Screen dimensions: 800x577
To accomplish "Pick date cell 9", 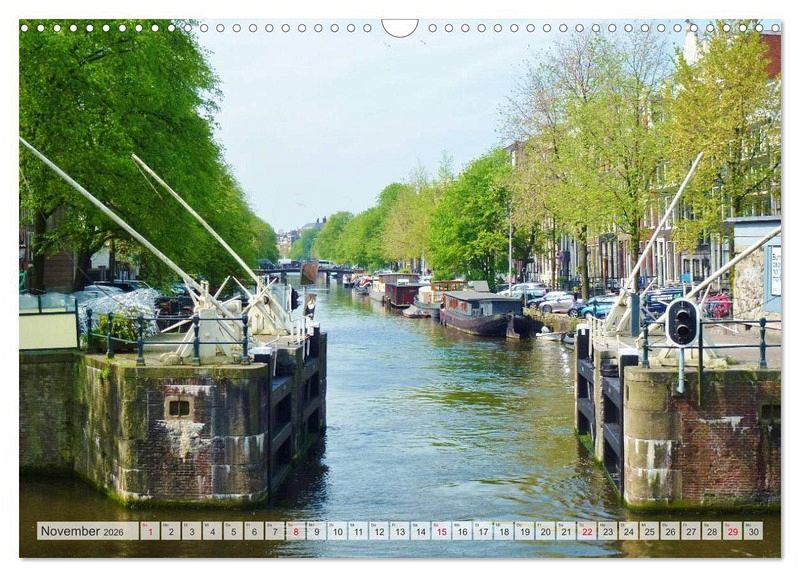I will [x=317, y=531].
